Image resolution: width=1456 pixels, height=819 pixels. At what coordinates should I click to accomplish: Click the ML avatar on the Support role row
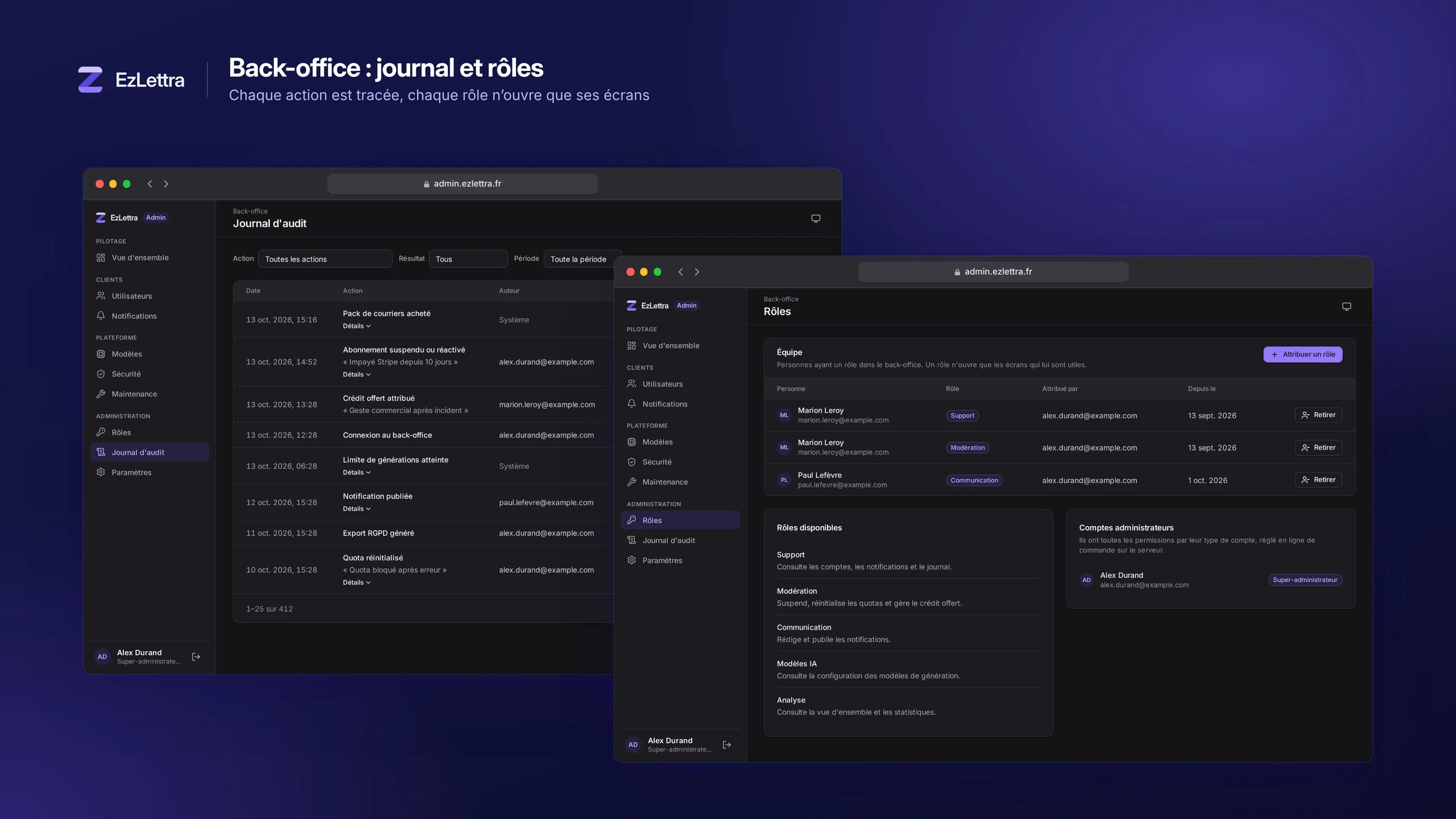click(x=784, y=415)
